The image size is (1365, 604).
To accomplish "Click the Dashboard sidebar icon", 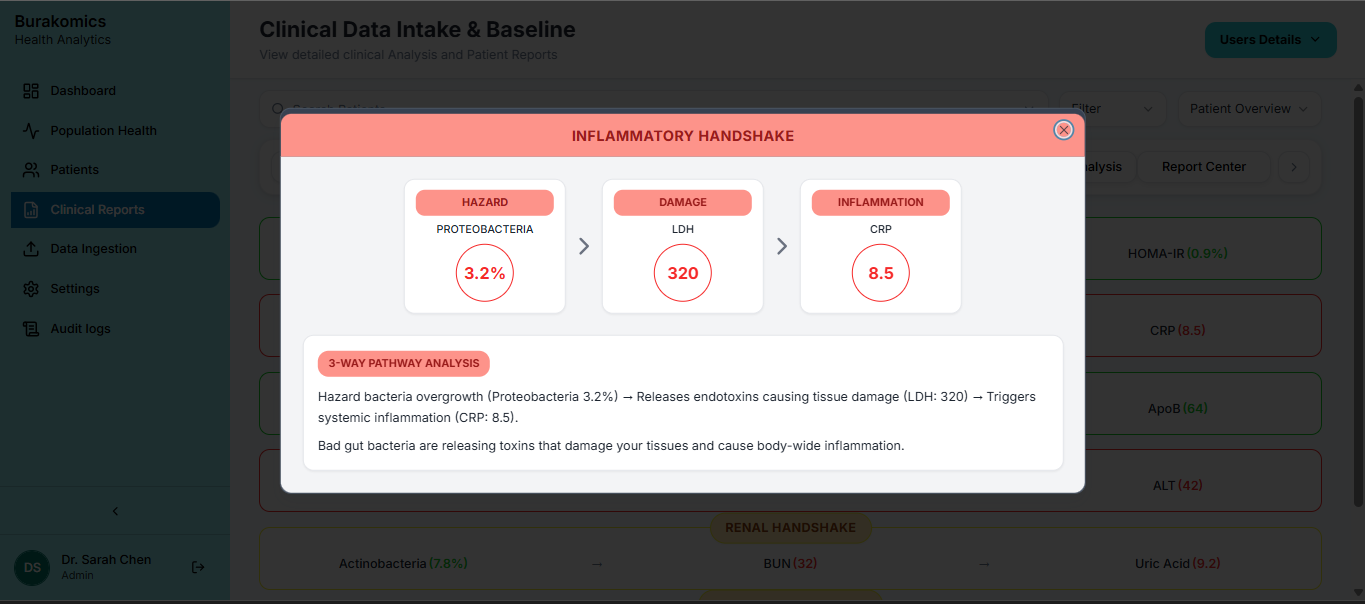I will point(31,91).
